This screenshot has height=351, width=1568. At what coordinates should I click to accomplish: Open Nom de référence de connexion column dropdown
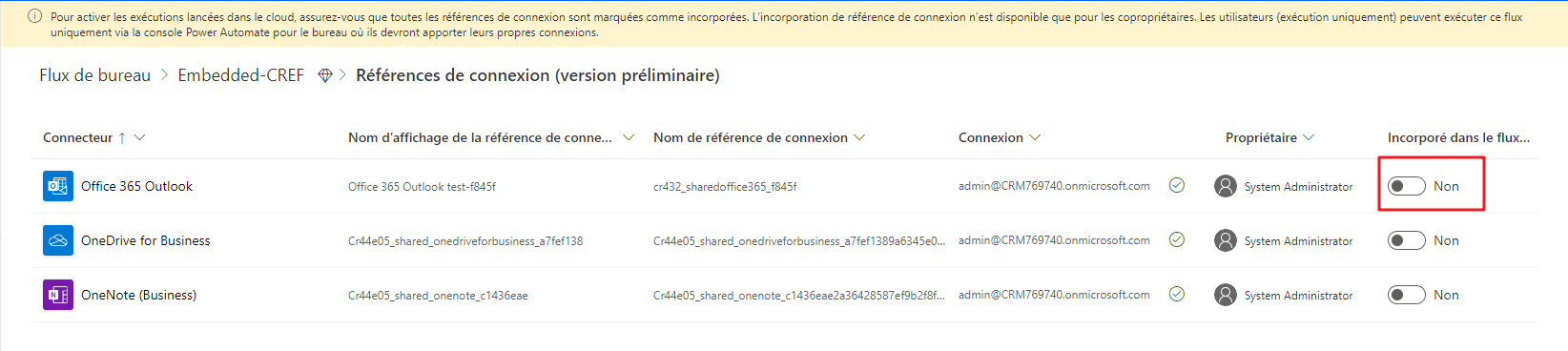coord(859,137)
